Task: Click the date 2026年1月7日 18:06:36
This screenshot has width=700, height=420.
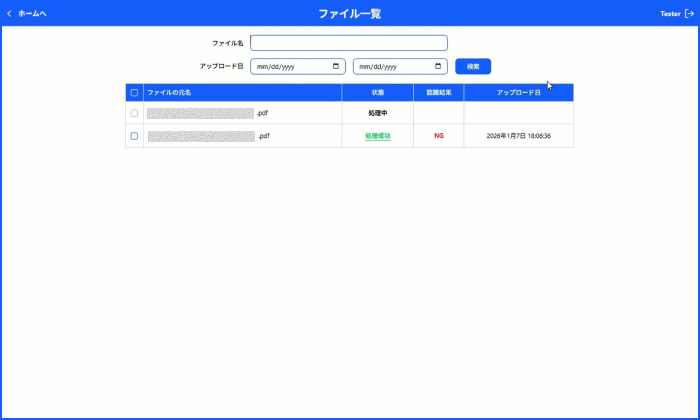Action: click(x=518, y=136)
